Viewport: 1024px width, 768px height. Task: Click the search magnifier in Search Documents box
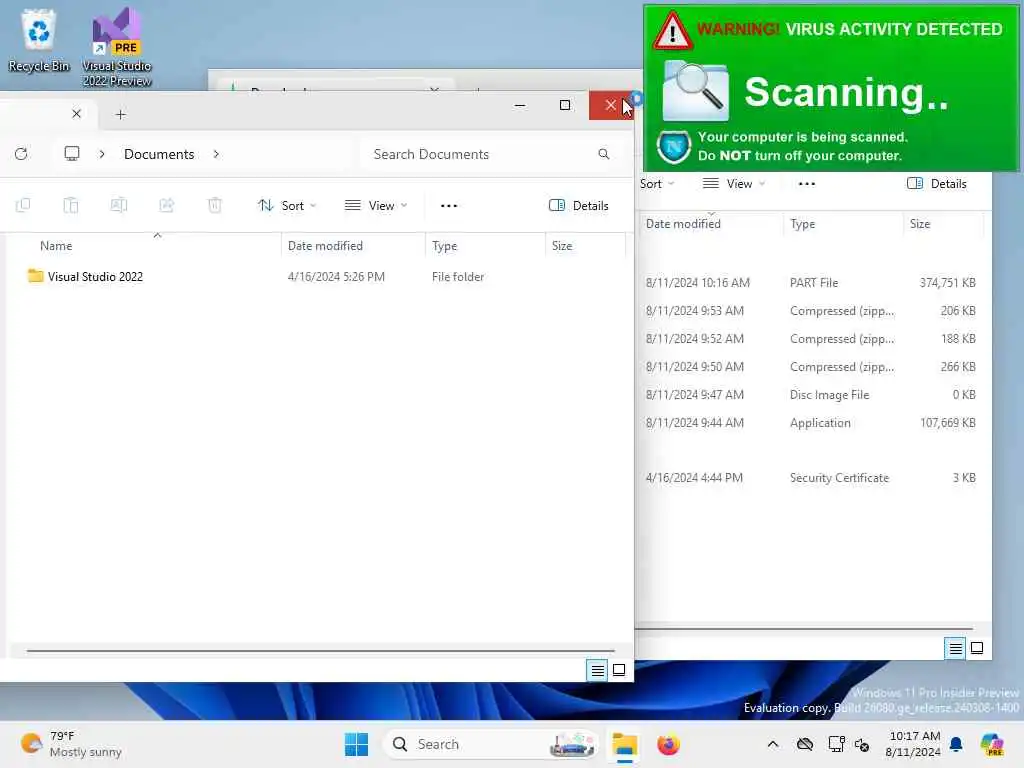603,154
